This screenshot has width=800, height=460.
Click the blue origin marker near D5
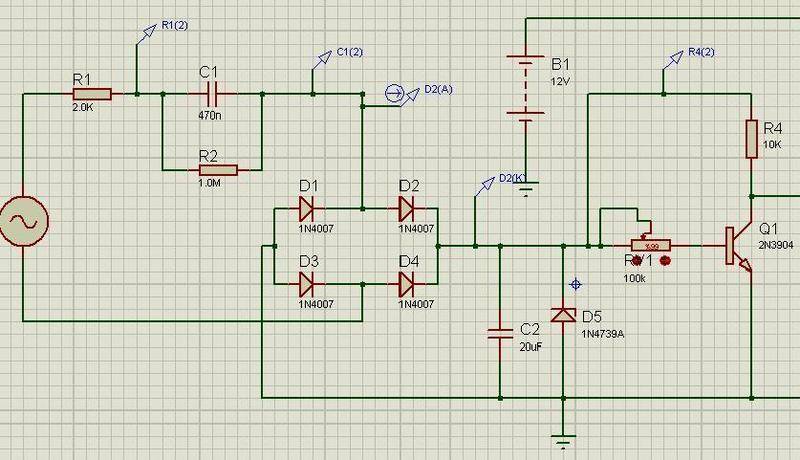[x=576, y=284]
